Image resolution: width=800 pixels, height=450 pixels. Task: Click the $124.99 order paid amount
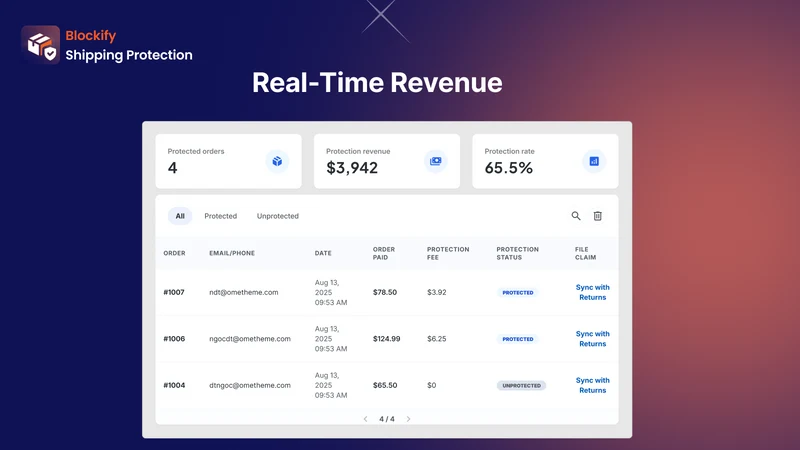pos(386,339)
